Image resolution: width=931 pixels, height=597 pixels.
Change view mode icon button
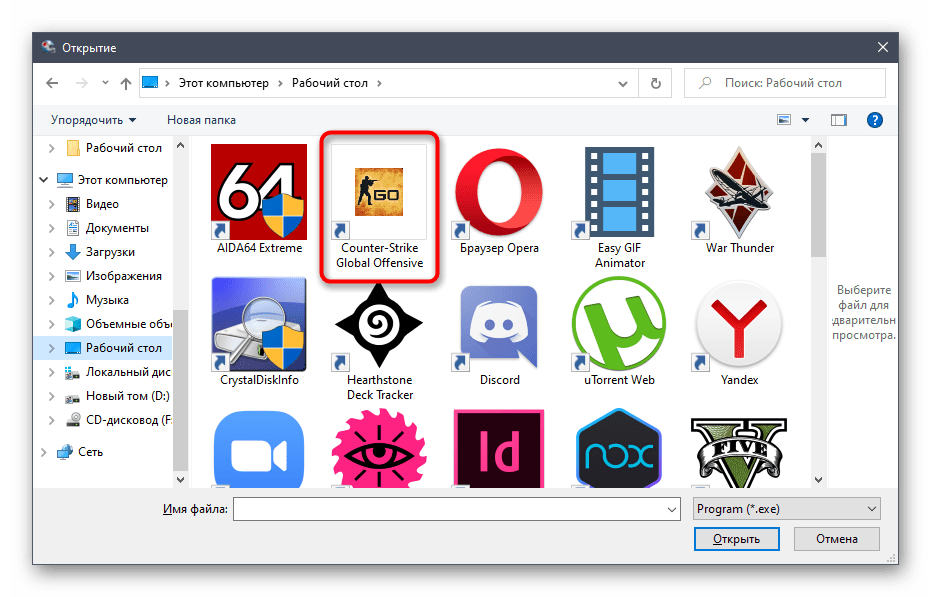tap(784, 120)
